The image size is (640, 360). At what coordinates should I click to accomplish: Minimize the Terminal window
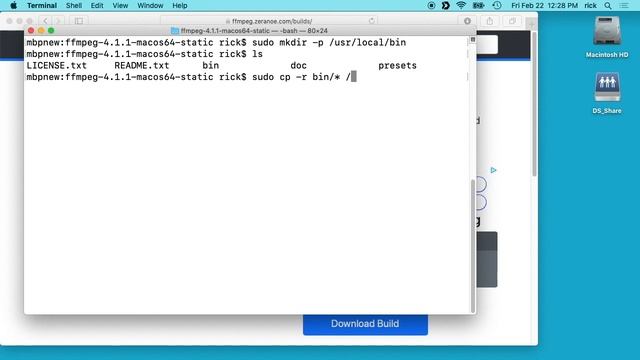click(41, 31)
